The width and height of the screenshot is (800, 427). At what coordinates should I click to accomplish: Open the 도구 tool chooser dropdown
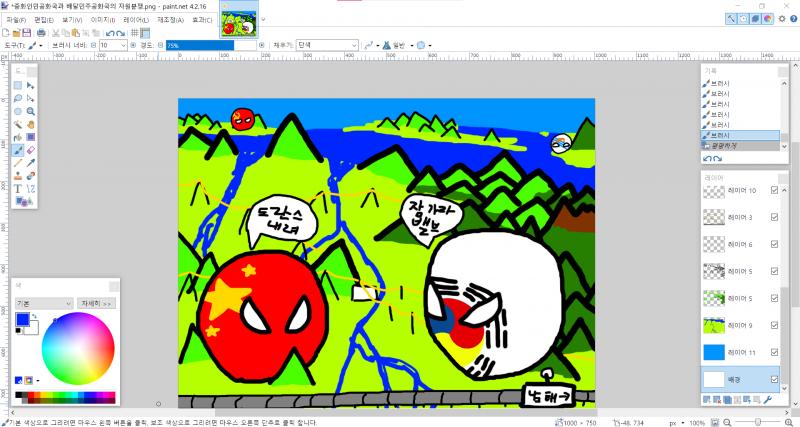click(x=35, y=45)
